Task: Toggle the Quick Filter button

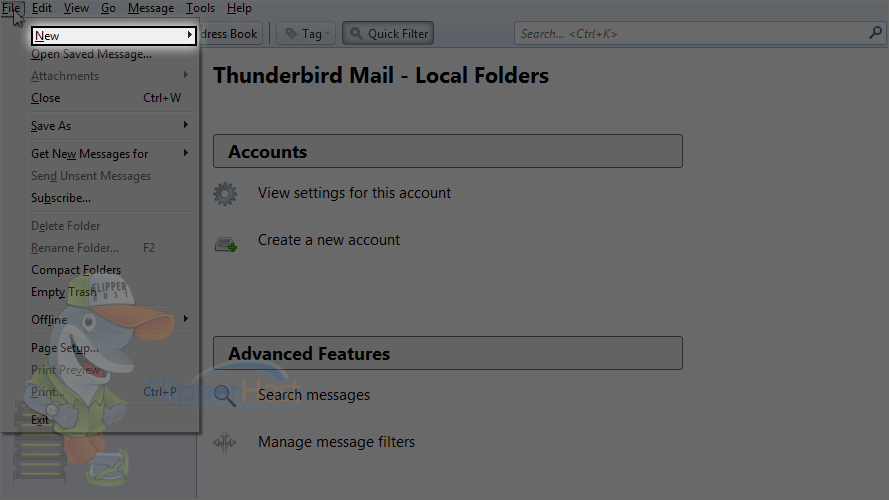Action: tap(388, 34)
